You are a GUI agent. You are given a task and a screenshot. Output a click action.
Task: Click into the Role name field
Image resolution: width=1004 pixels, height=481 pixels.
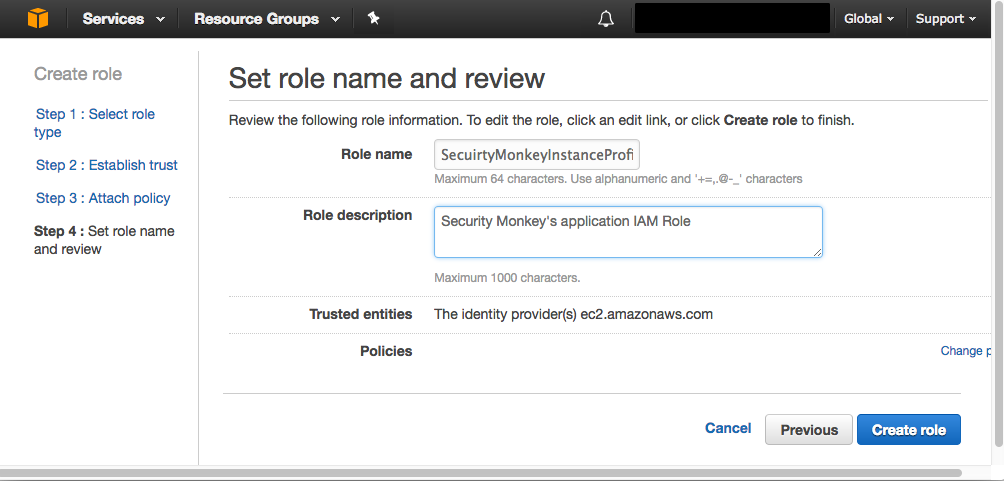coord(537,156)
